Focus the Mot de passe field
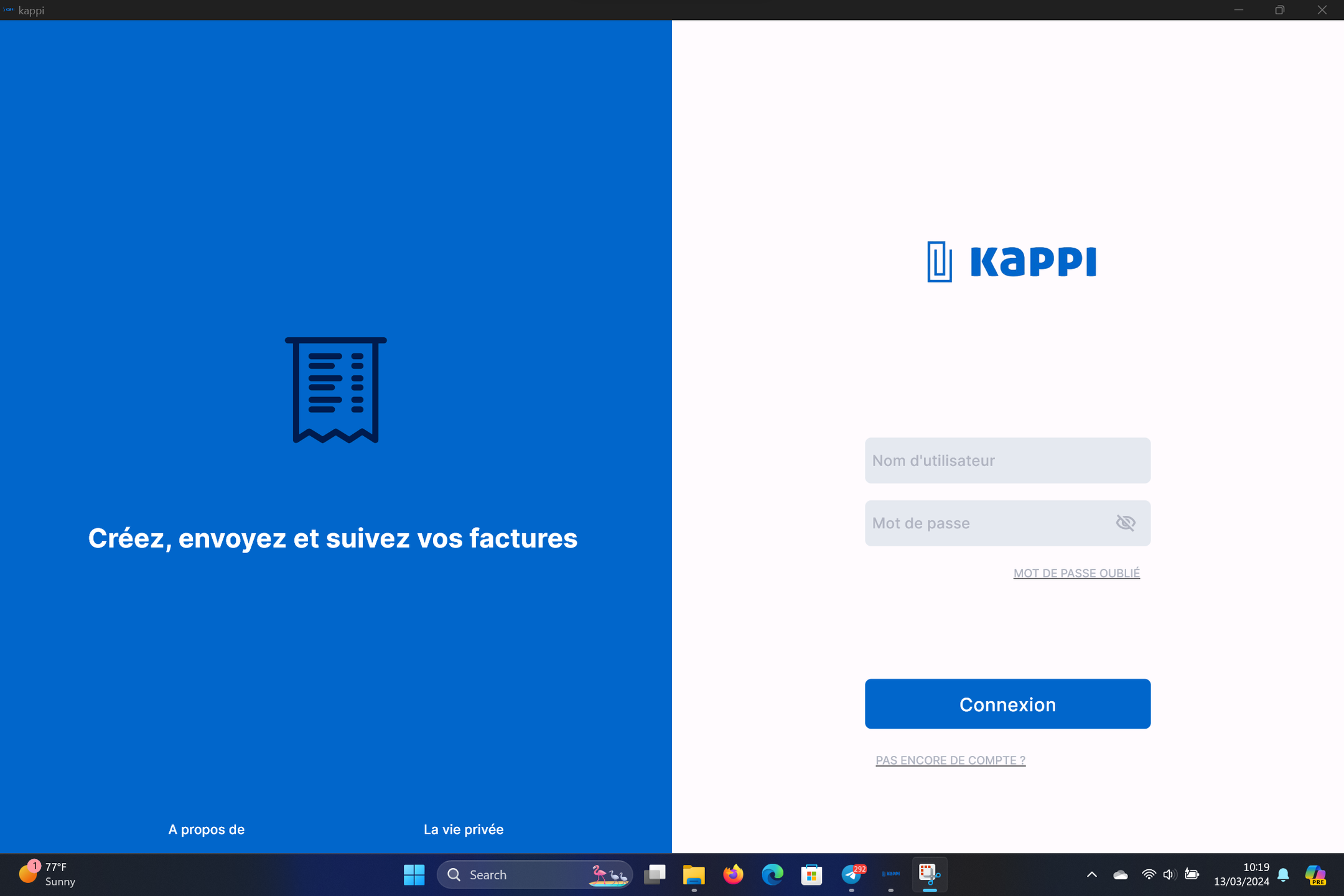The width and height of the screenshot is (1344, 896). (x=983, y=523)
